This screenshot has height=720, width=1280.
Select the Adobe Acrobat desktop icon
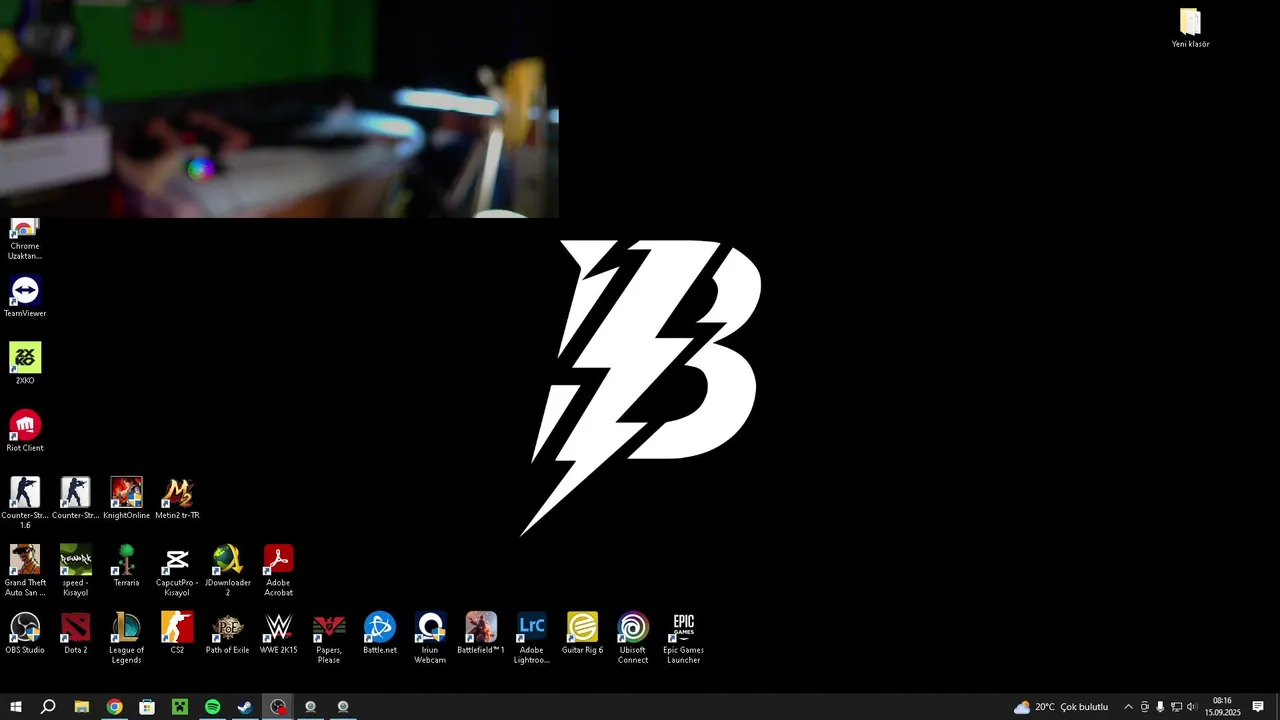(x=278, y=570)
